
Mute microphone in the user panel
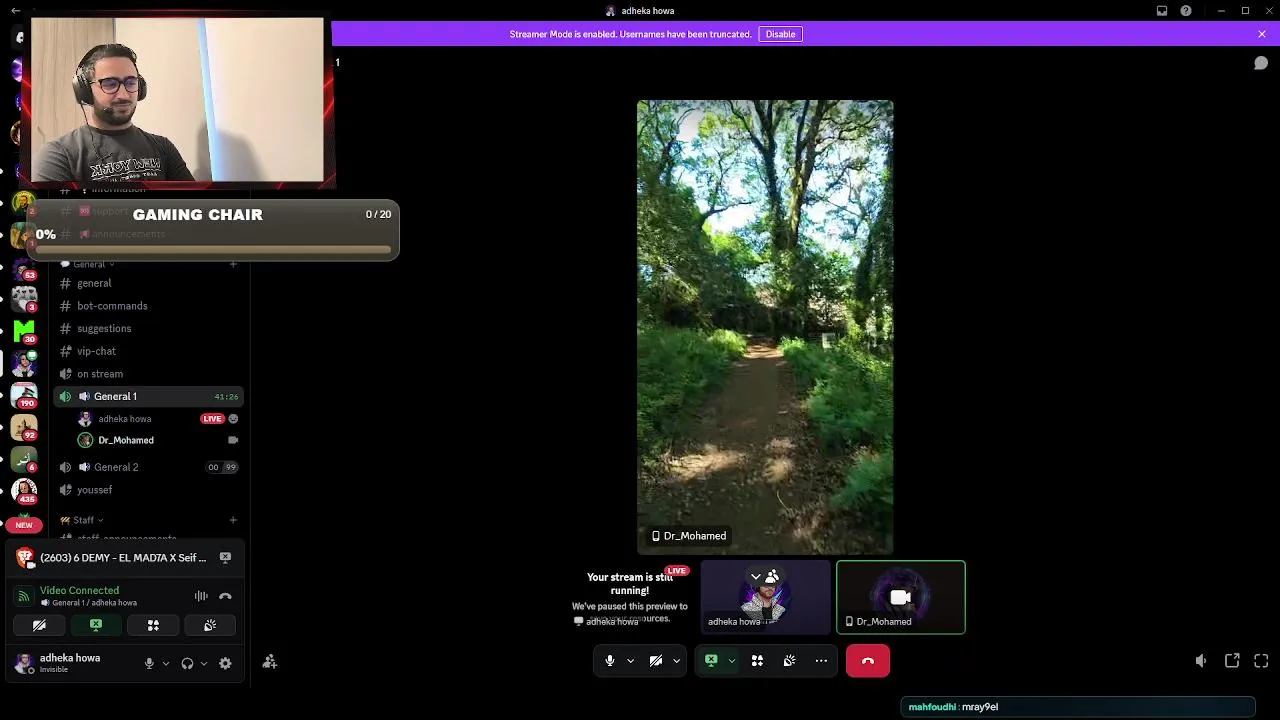(x=149, y=663)
